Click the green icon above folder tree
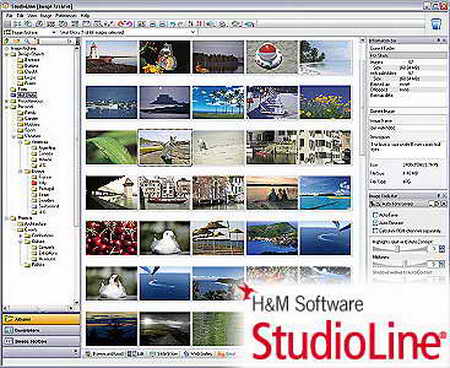 coord(6,41)
